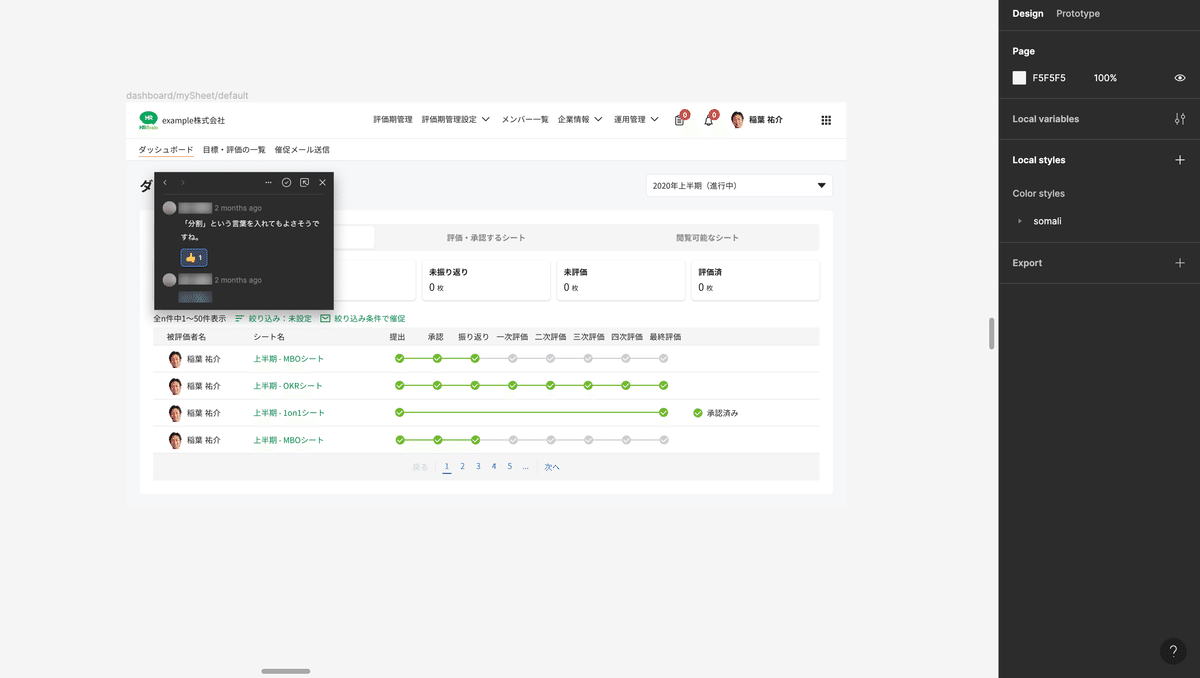The image size is (1200, 678).
Task: Open comment thread more options menu
Action: coord(268,183)
